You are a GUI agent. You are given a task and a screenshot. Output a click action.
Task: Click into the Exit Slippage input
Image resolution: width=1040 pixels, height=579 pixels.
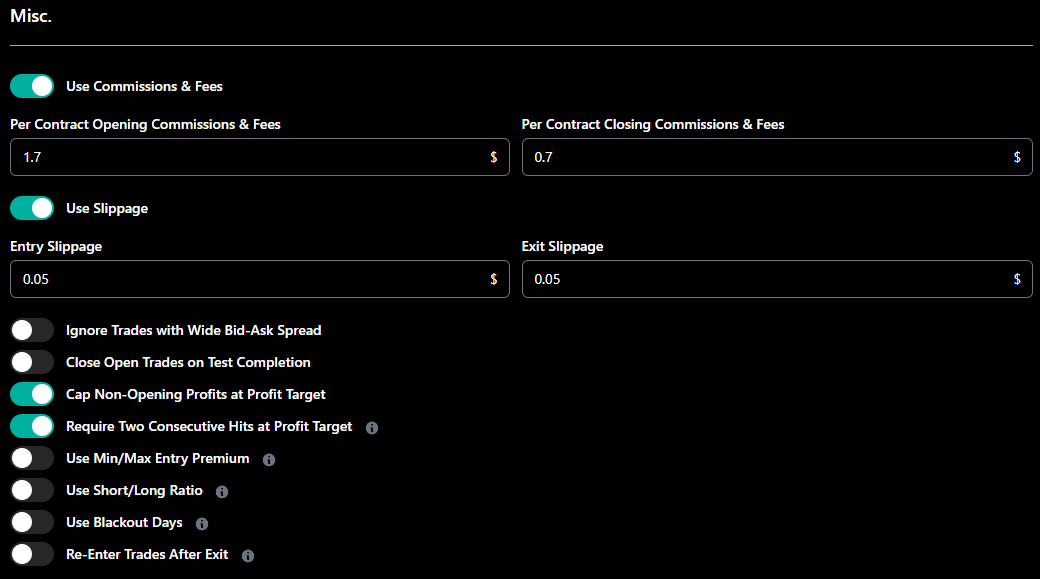pos(777,279)
